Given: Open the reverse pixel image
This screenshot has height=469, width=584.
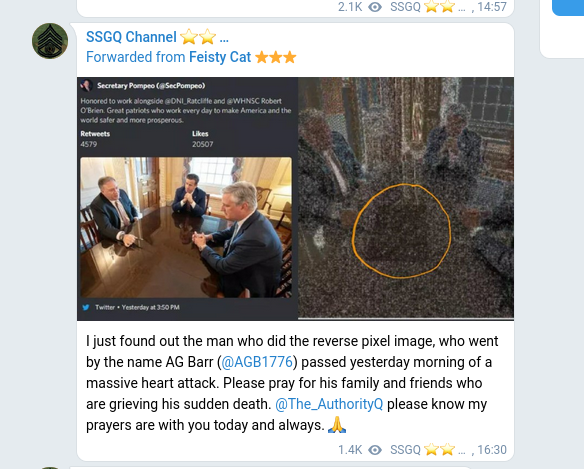Looking at the screenshot, I should 406,199.
